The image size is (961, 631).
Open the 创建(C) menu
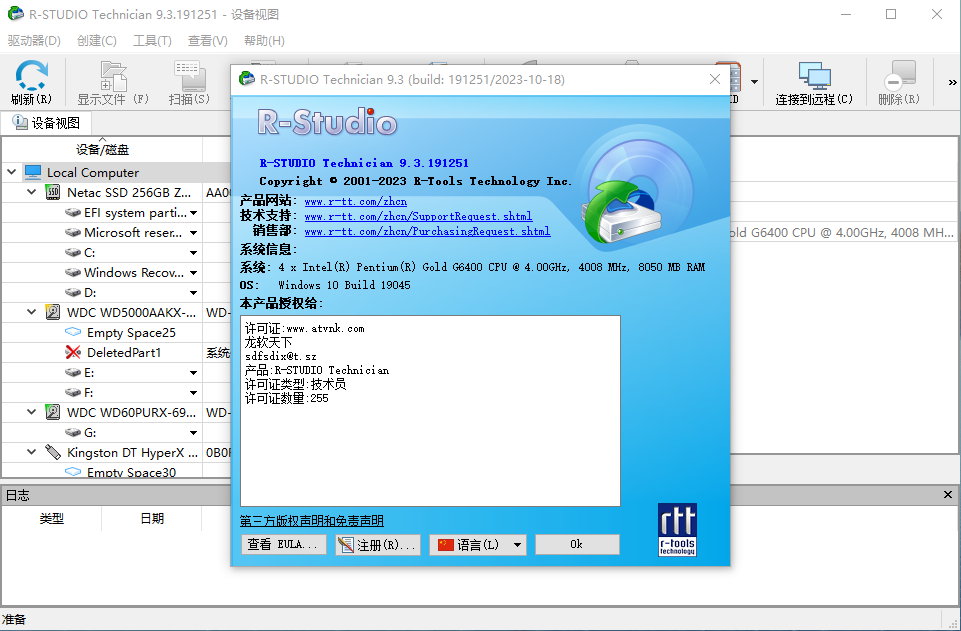[97, 40]
